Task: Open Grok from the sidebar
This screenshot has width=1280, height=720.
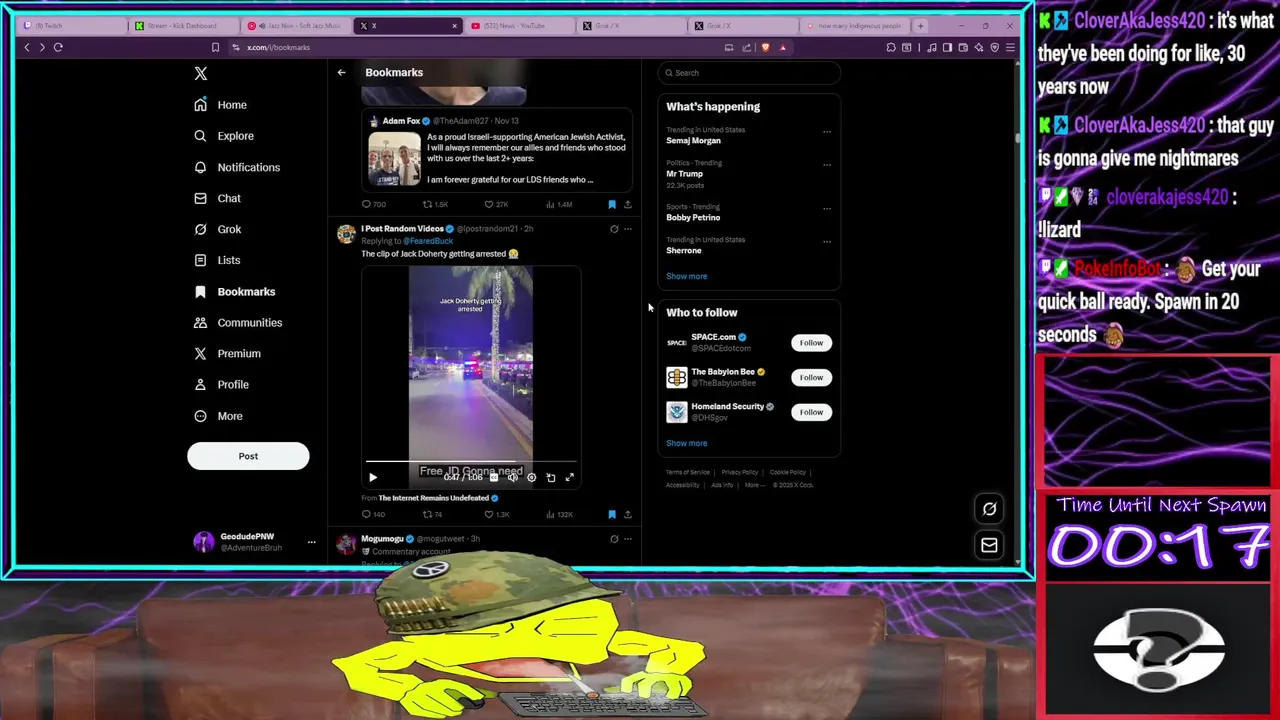Action: [x=217, y=229]
